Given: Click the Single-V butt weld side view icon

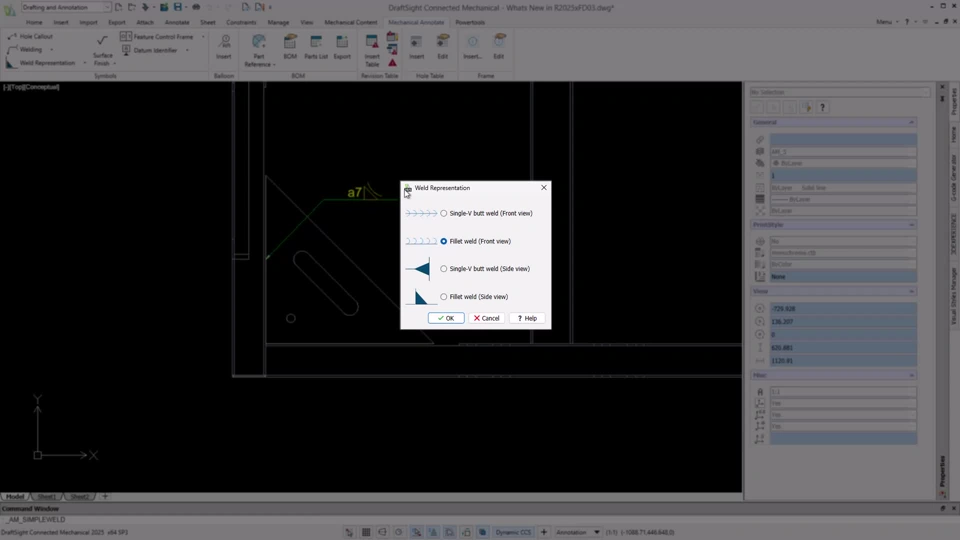Looking at the screenshot, I should [419, 269].
